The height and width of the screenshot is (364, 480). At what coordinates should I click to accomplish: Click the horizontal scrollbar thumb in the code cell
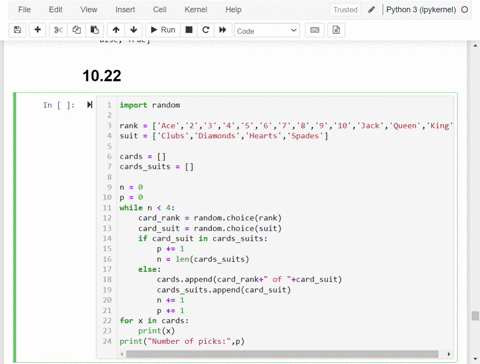[x=282, y=354]
